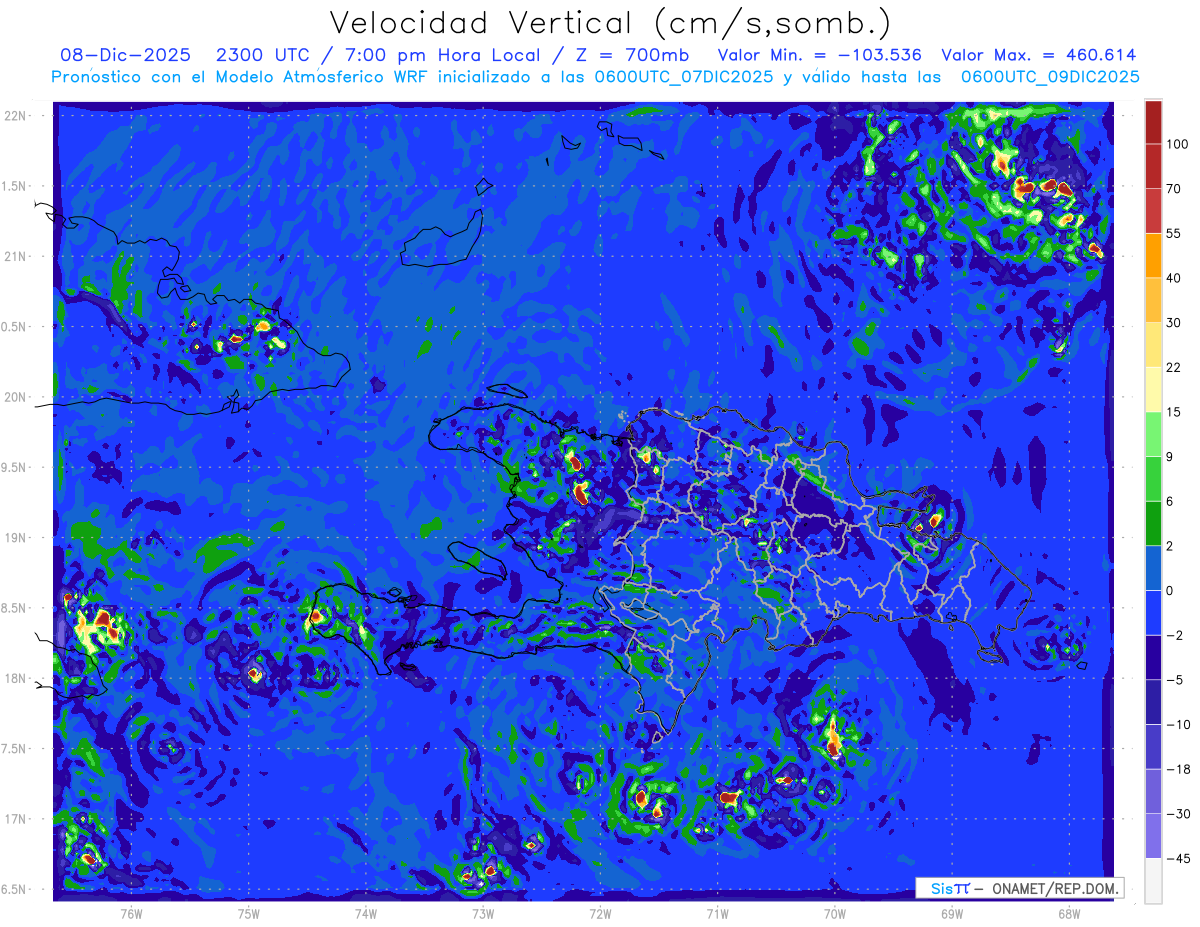This screenshot has height=927, width=1200.
Task: Pick the orange swatch between 55 and 40
Action: pos(1153,255)
